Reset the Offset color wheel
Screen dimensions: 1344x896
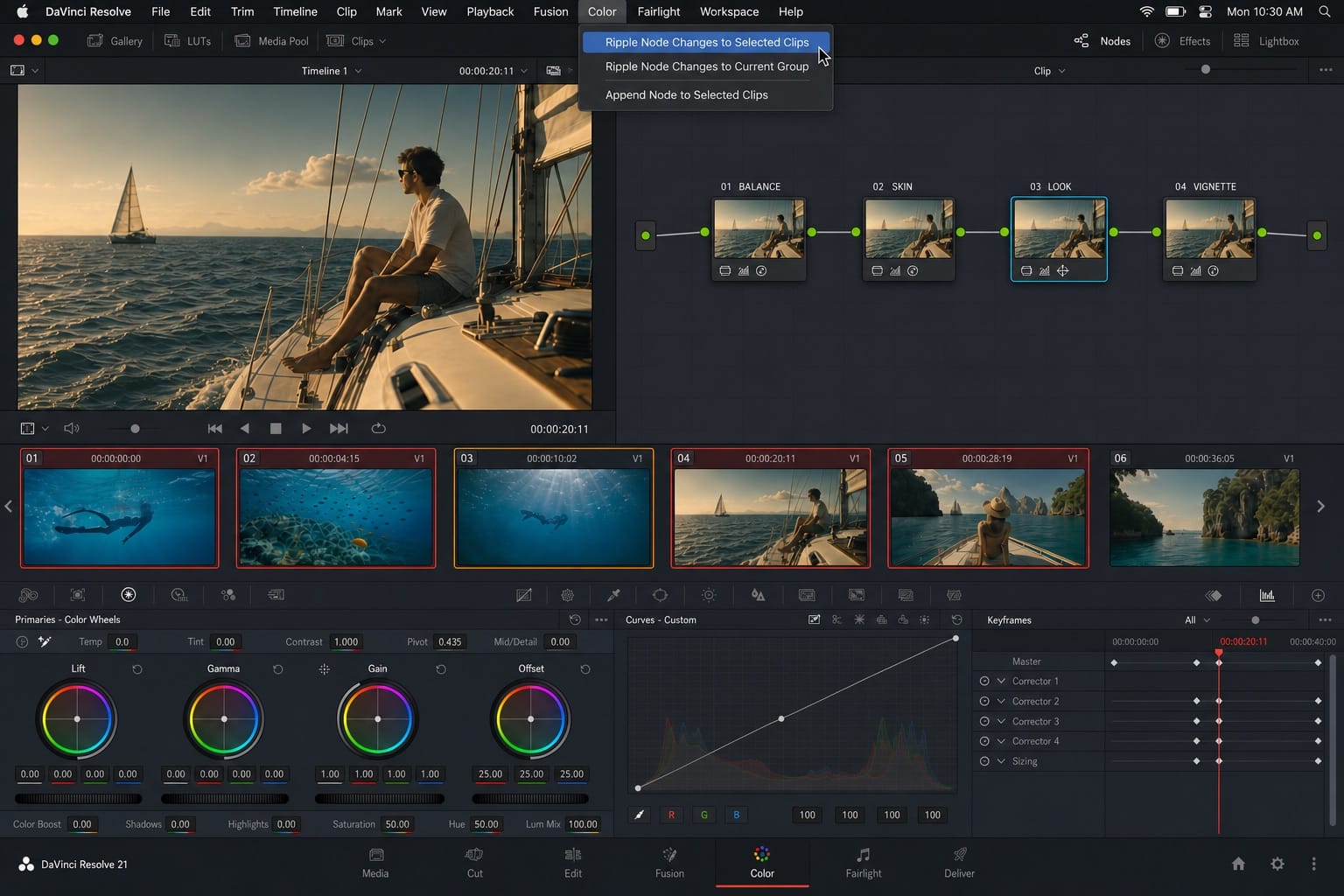click(585, 668)
